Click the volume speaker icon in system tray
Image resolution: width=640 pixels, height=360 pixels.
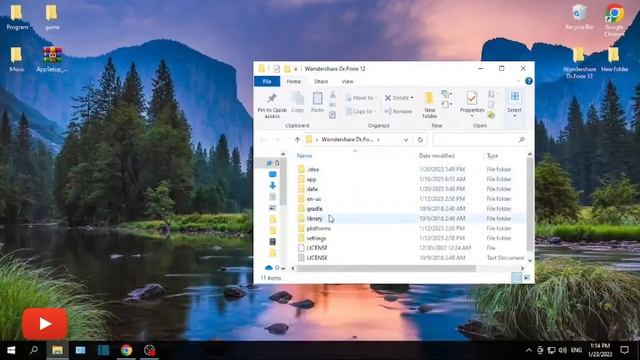(x=562, y=350)
